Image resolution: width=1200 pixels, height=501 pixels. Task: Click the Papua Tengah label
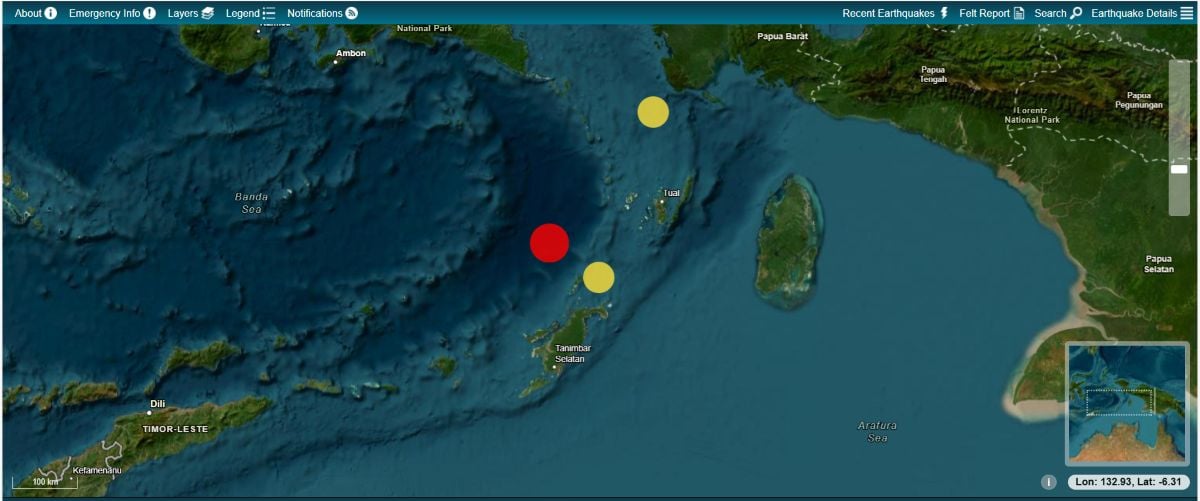click(x=933, y=74)
